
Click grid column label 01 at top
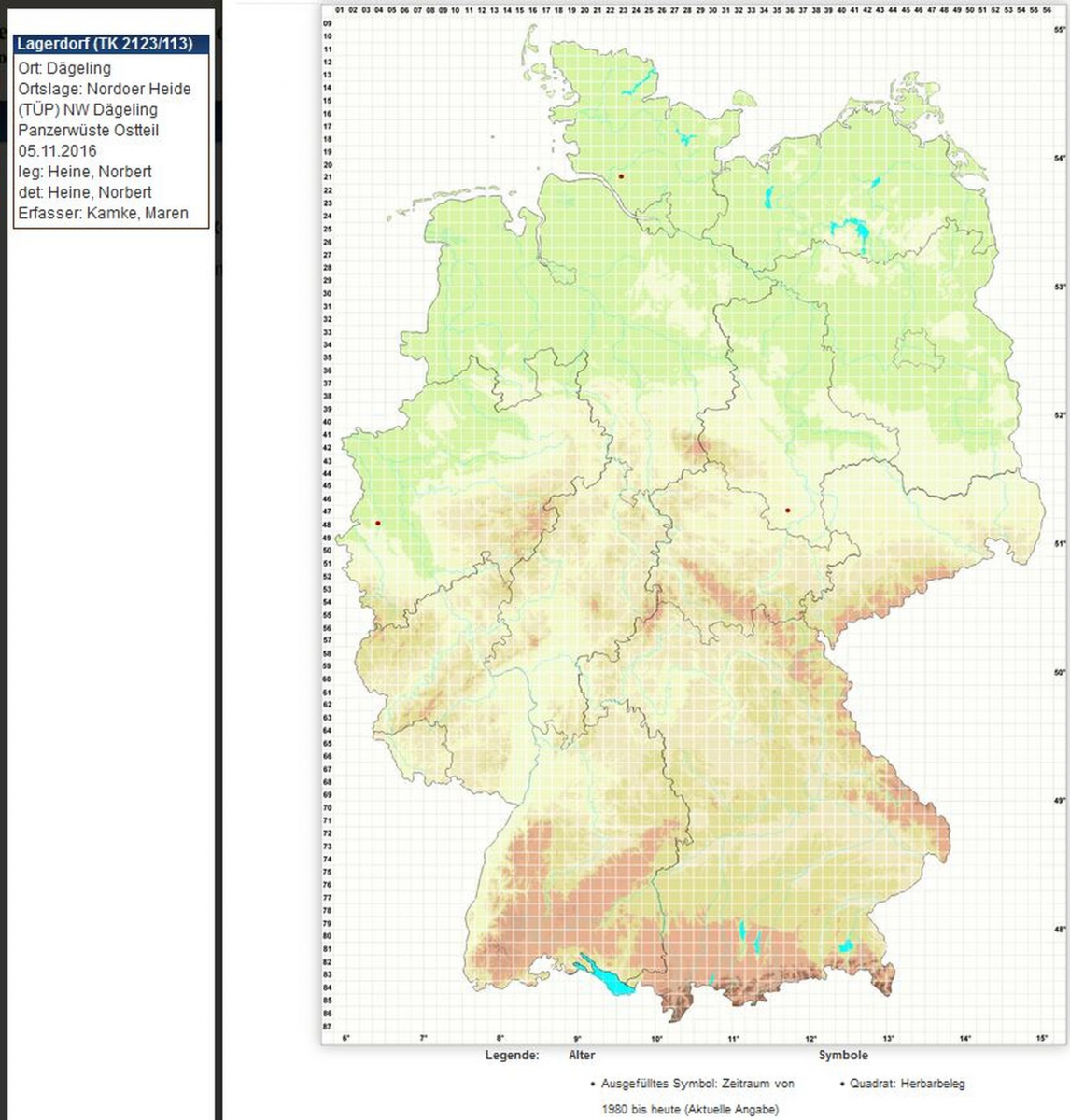(340, 11)
